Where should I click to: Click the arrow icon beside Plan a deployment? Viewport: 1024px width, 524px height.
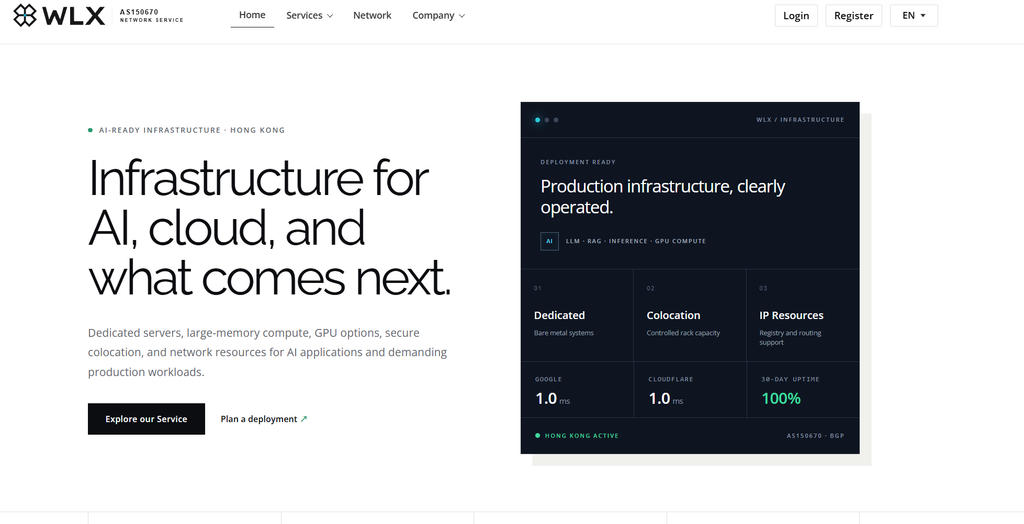point(304,419)
